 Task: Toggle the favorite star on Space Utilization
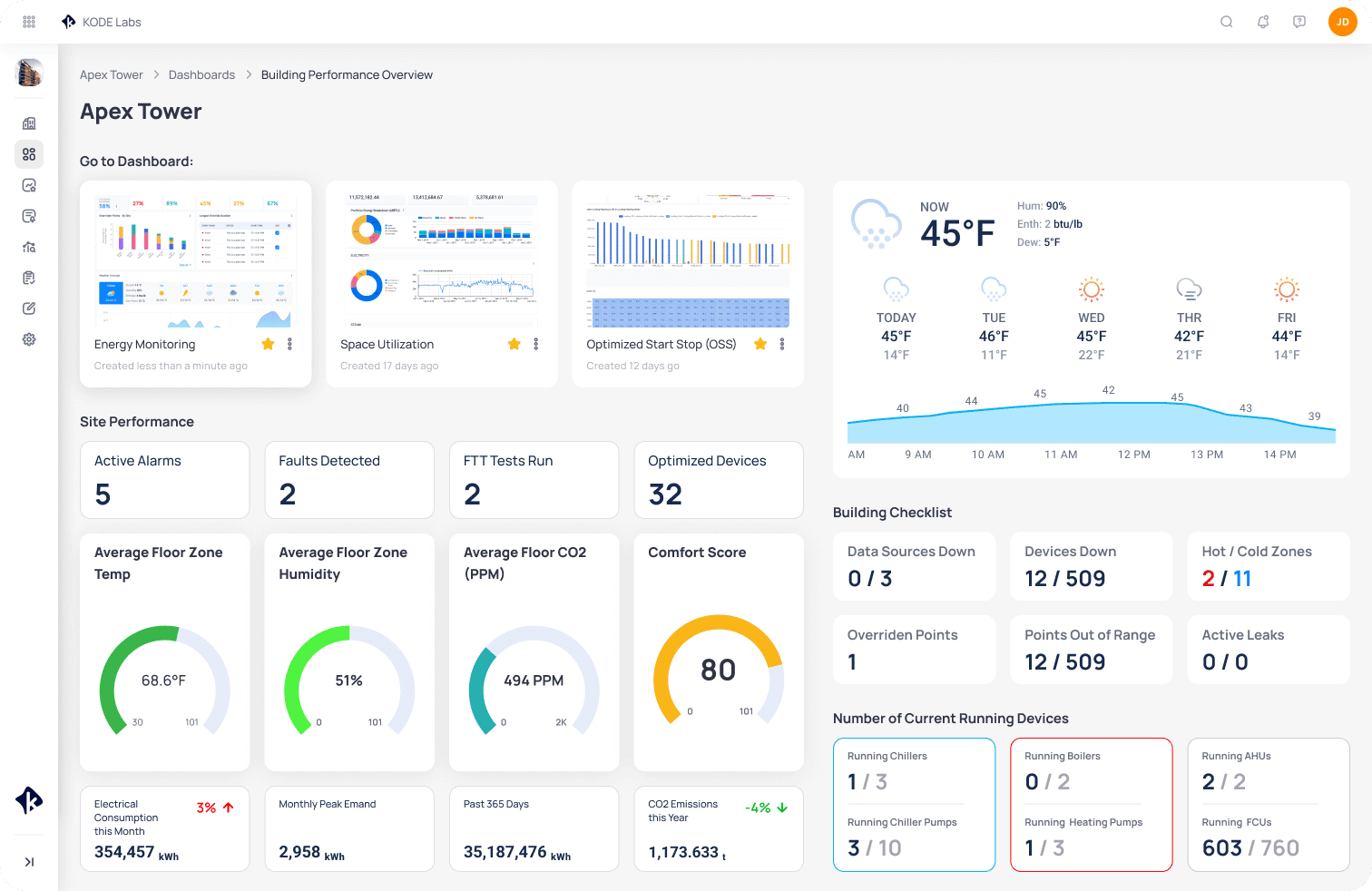click(514, 344)
